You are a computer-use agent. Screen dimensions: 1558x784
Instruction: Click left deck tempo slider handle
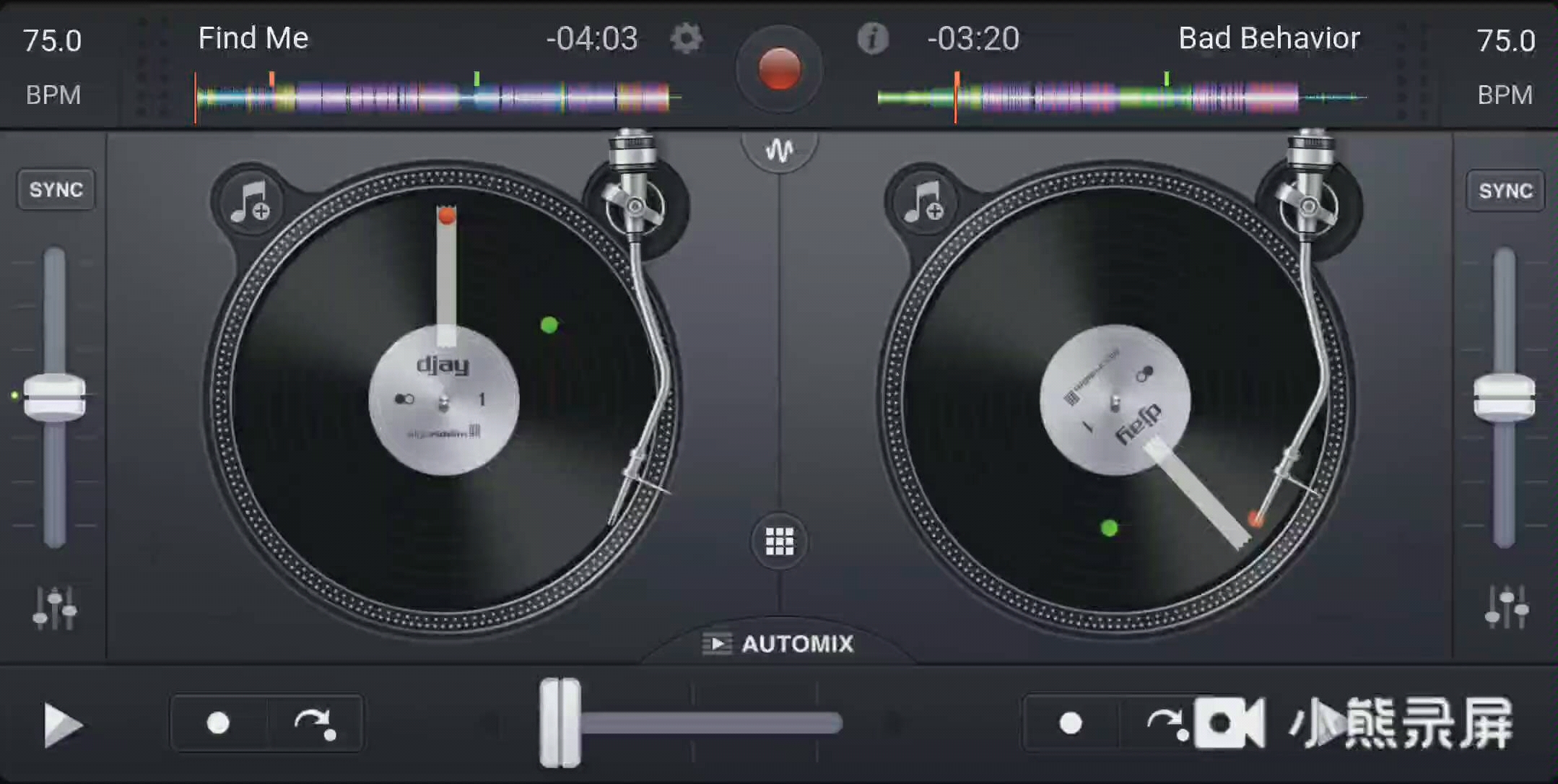55,397
